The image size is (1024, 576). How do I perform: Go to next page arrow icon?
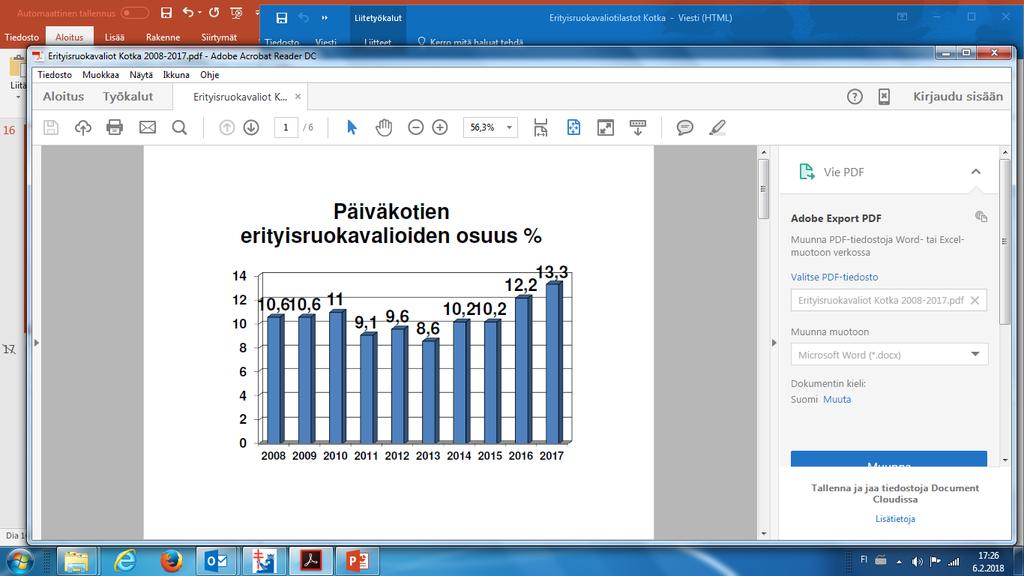pos(251,127)
